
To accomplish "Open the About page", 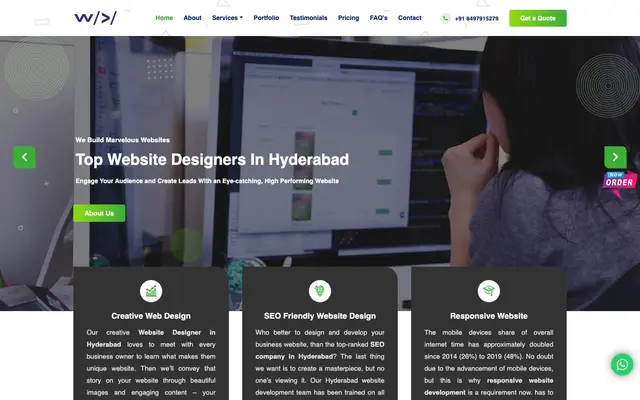I will coord(192,18).
